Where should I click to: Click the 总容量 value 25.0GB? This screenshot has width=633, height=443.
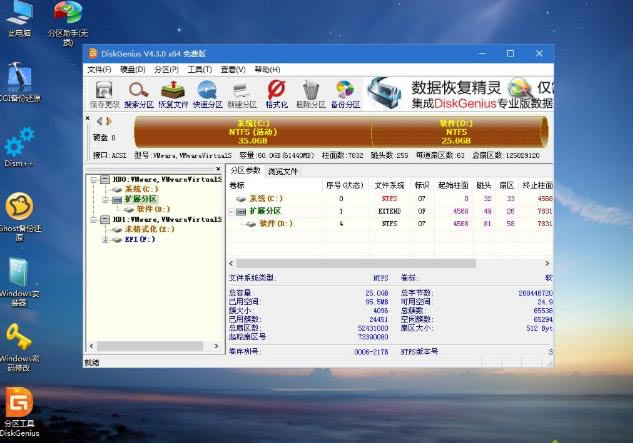click(377, 293)
